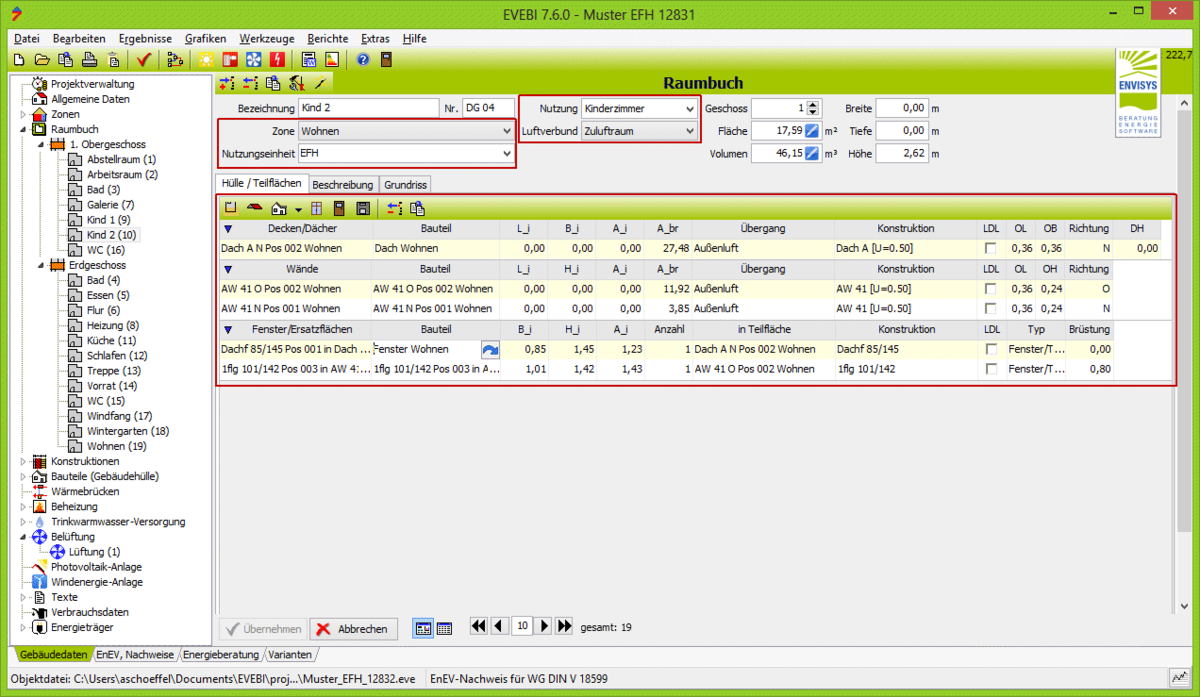Image resolution: width=1200 pixels, height=697 pixels.
Task: Switch to form view toggle button
Action: click(423, 628)
